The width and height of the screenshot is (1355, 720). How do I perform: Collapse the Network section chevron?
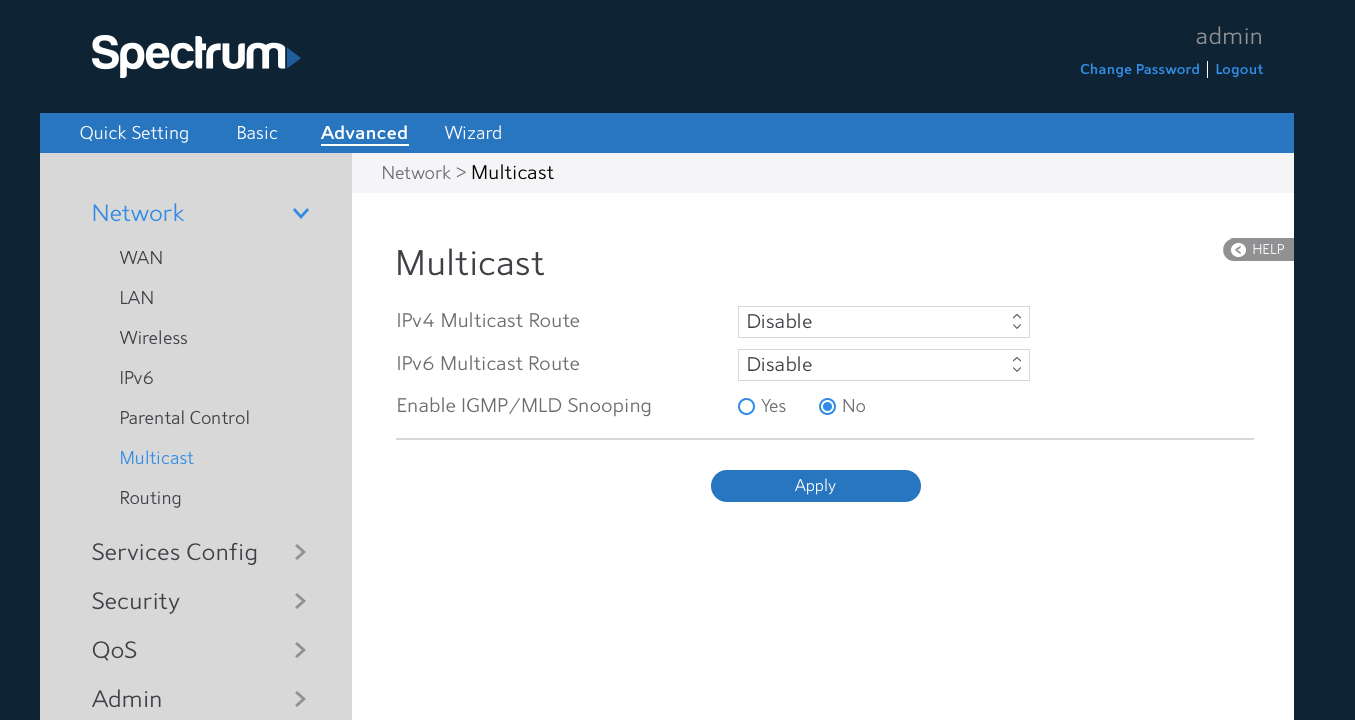[300, 213]
